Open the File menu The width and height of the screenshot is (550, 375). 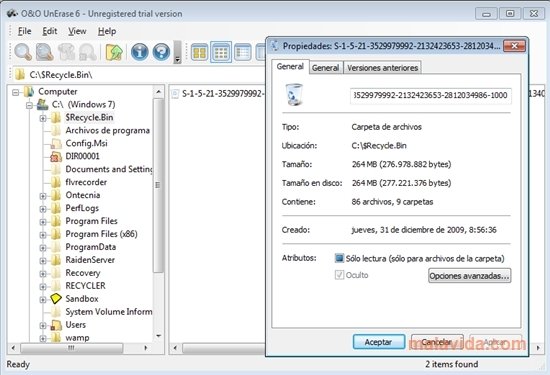point(24,31)
